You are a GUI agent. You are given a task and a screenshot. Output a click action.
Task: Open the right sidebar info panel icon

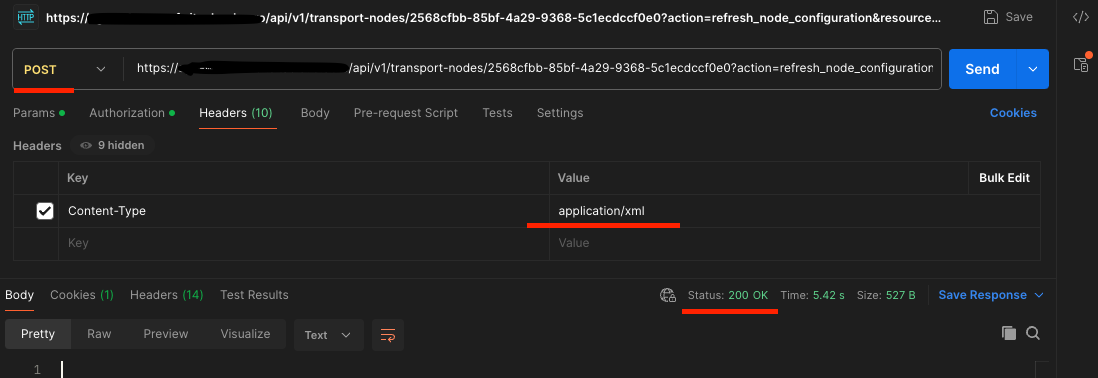(1081, 64)
